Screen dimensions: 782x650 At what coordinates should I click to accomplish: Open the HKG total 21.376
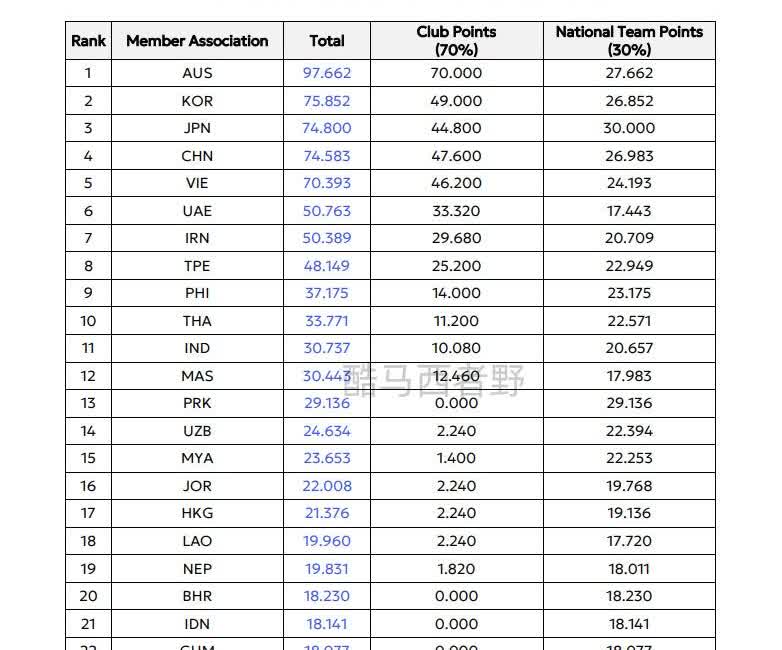click(327, 513)
